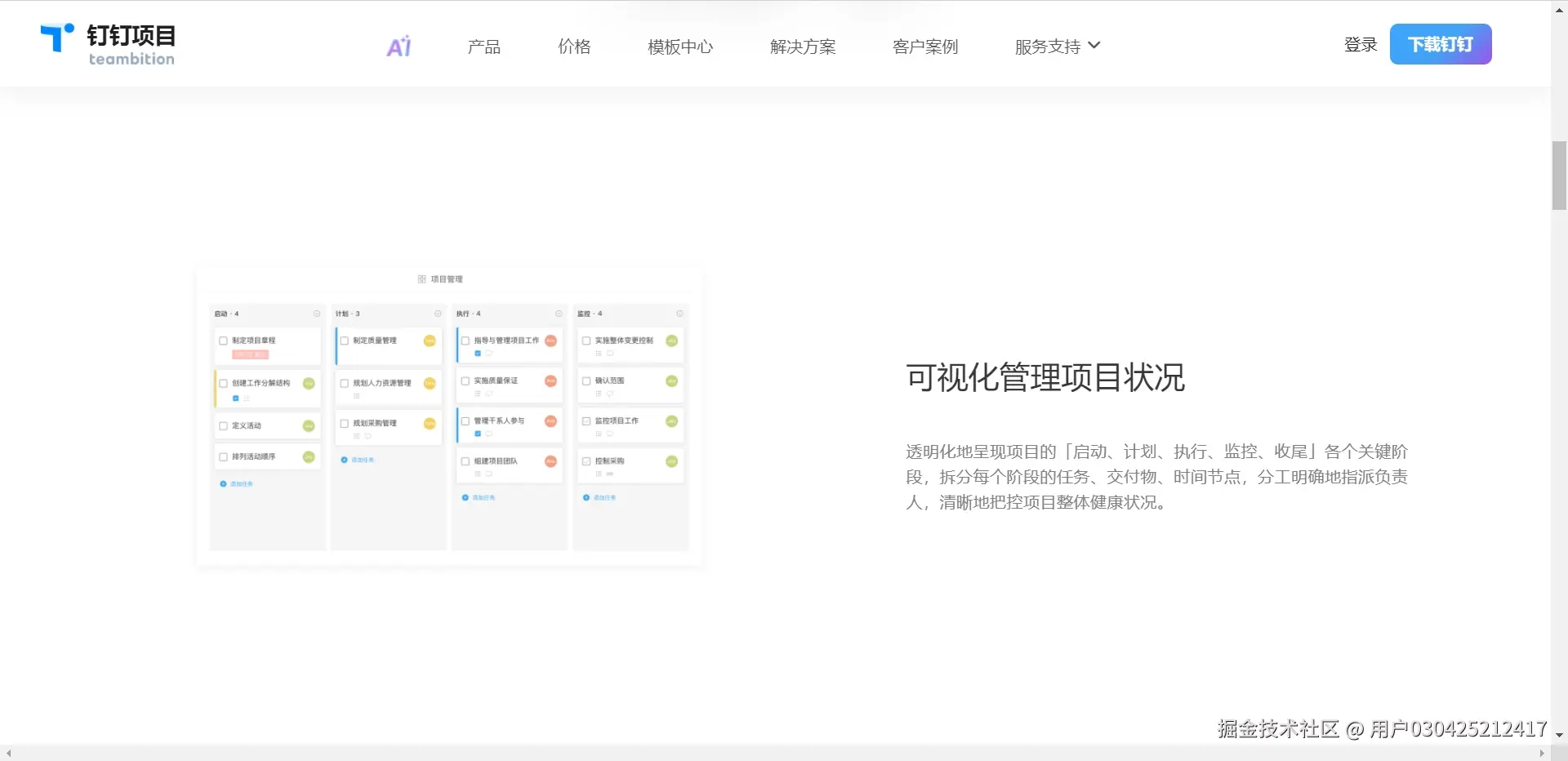Click the collapse chevron on 启动 column header

pyautogui.click(x=317, y=312)
